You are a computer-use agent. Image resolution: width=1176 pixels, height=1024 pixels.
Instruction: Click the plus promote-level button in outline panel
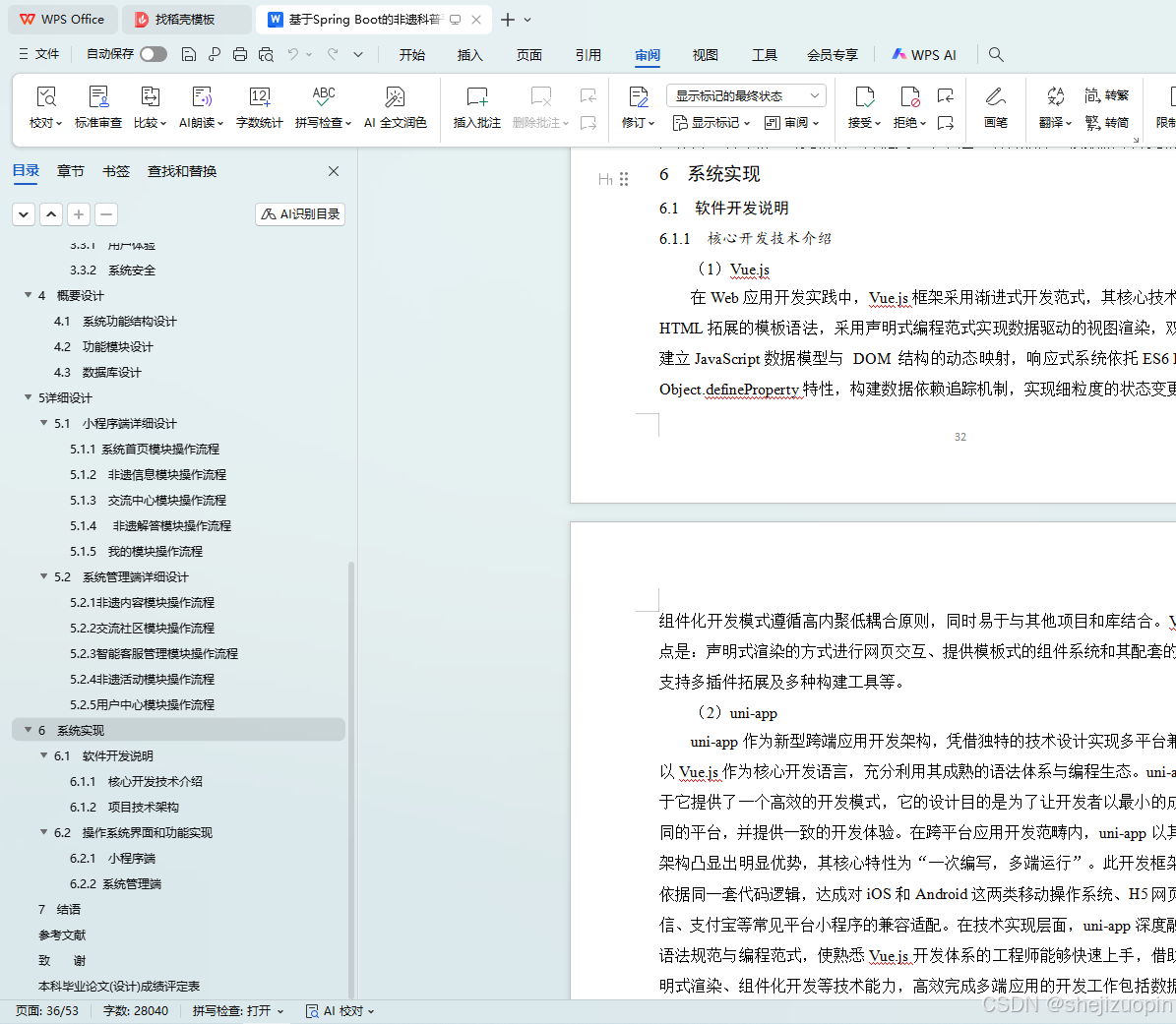[x=79, y=214]
